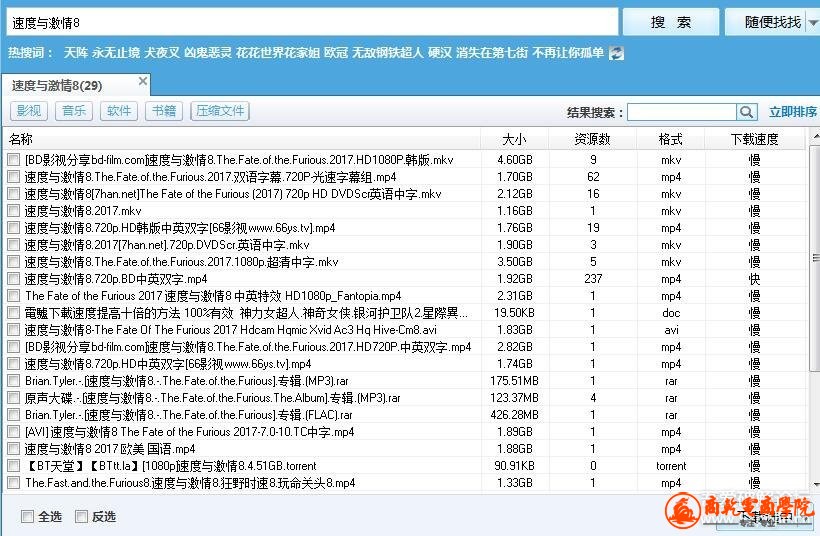Filter results by 影视
Image resolution: width=820 pixels, height=536 pixels.
point(29,111)
